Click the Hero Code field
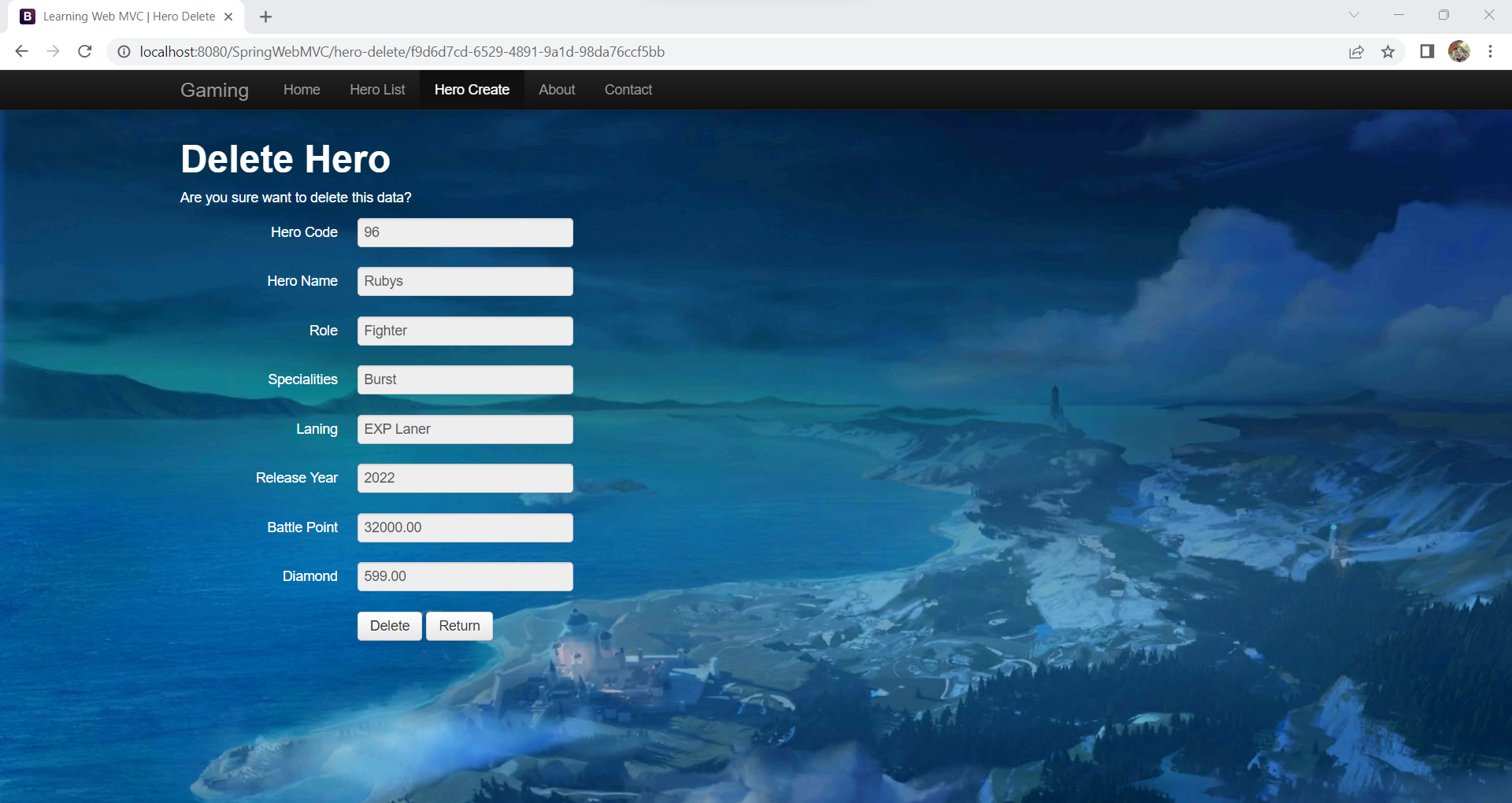 [x=465, y=232]
